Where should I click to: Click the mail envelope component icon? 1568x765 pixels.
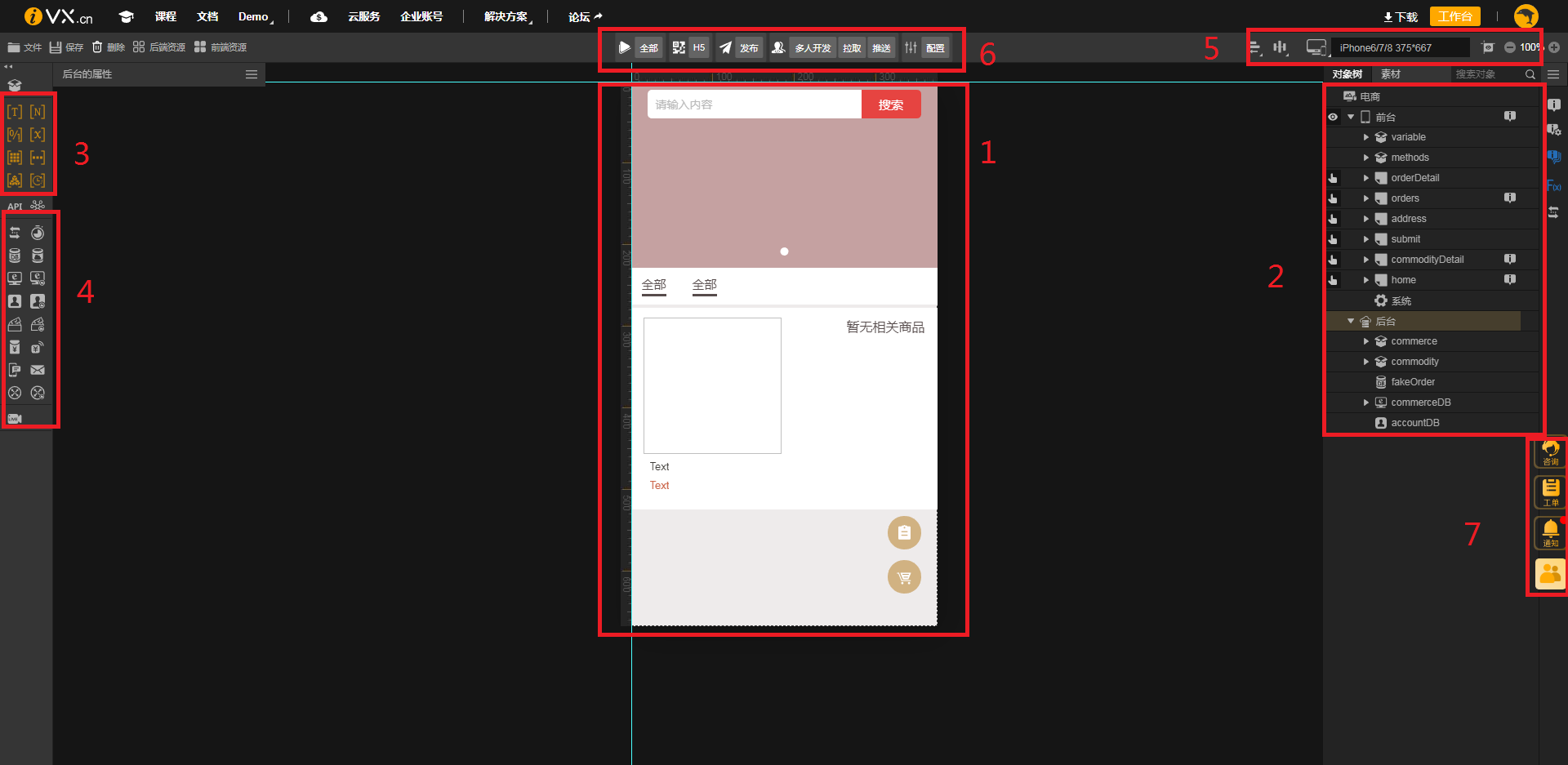(38, 370)
